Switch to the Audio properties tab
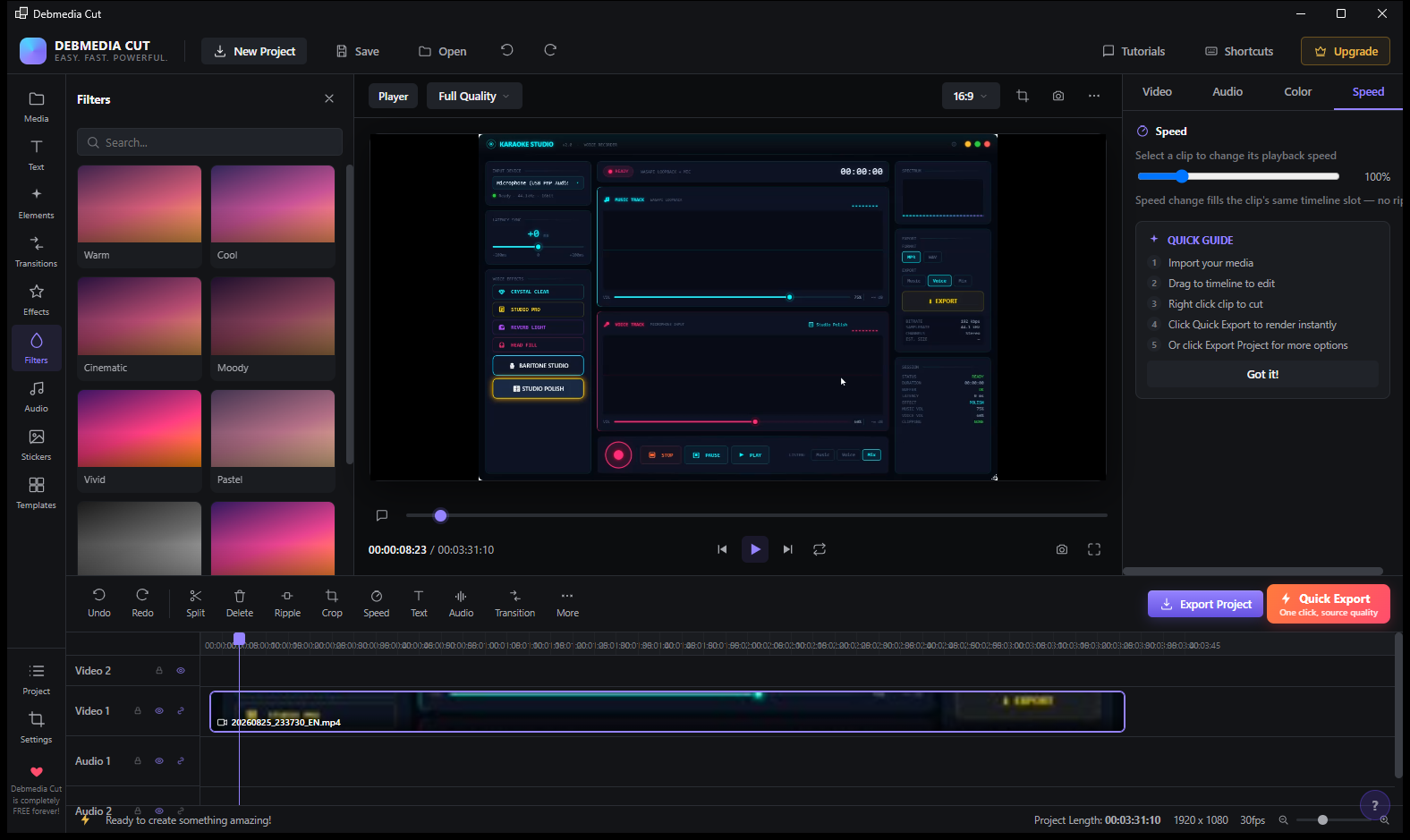The height and width of the screenshot is (840, 1410). 1227,91
